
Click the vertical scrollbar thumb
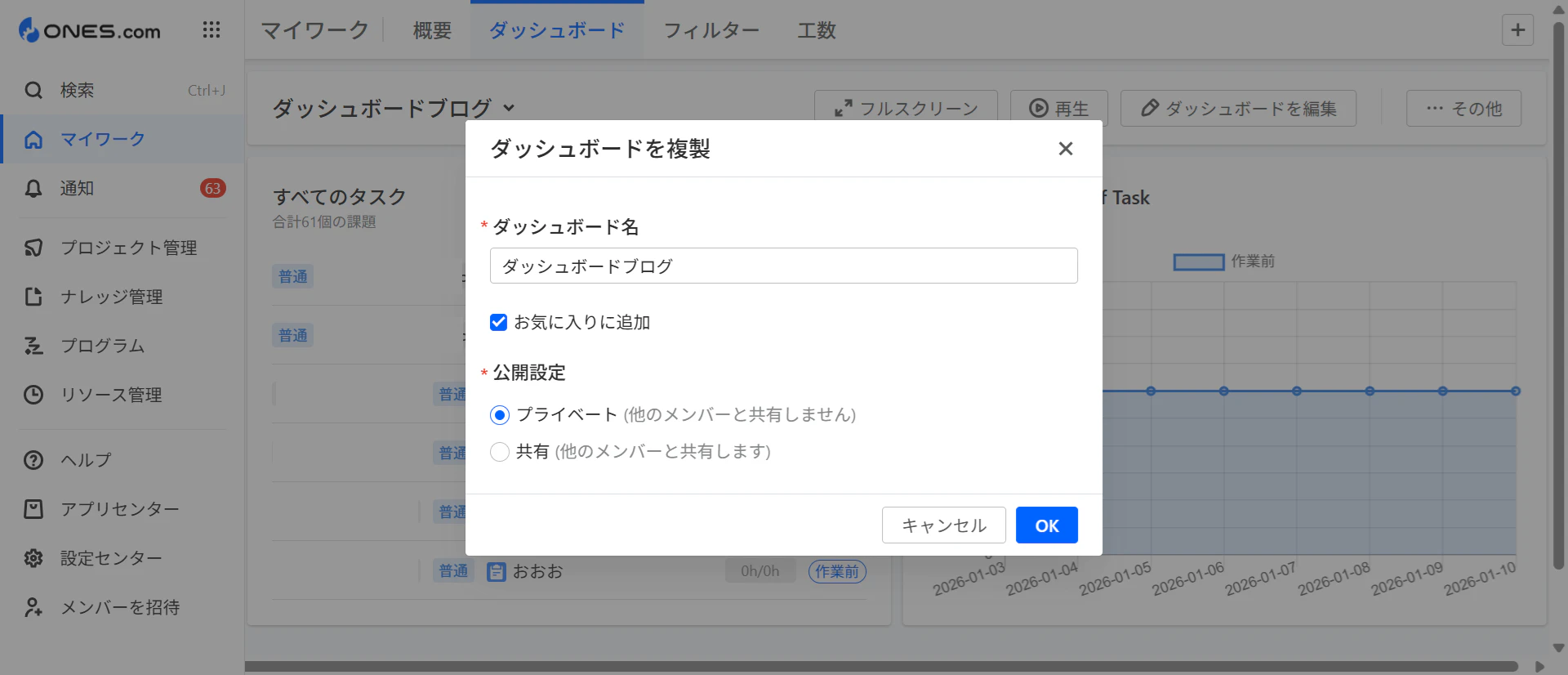1558,294
